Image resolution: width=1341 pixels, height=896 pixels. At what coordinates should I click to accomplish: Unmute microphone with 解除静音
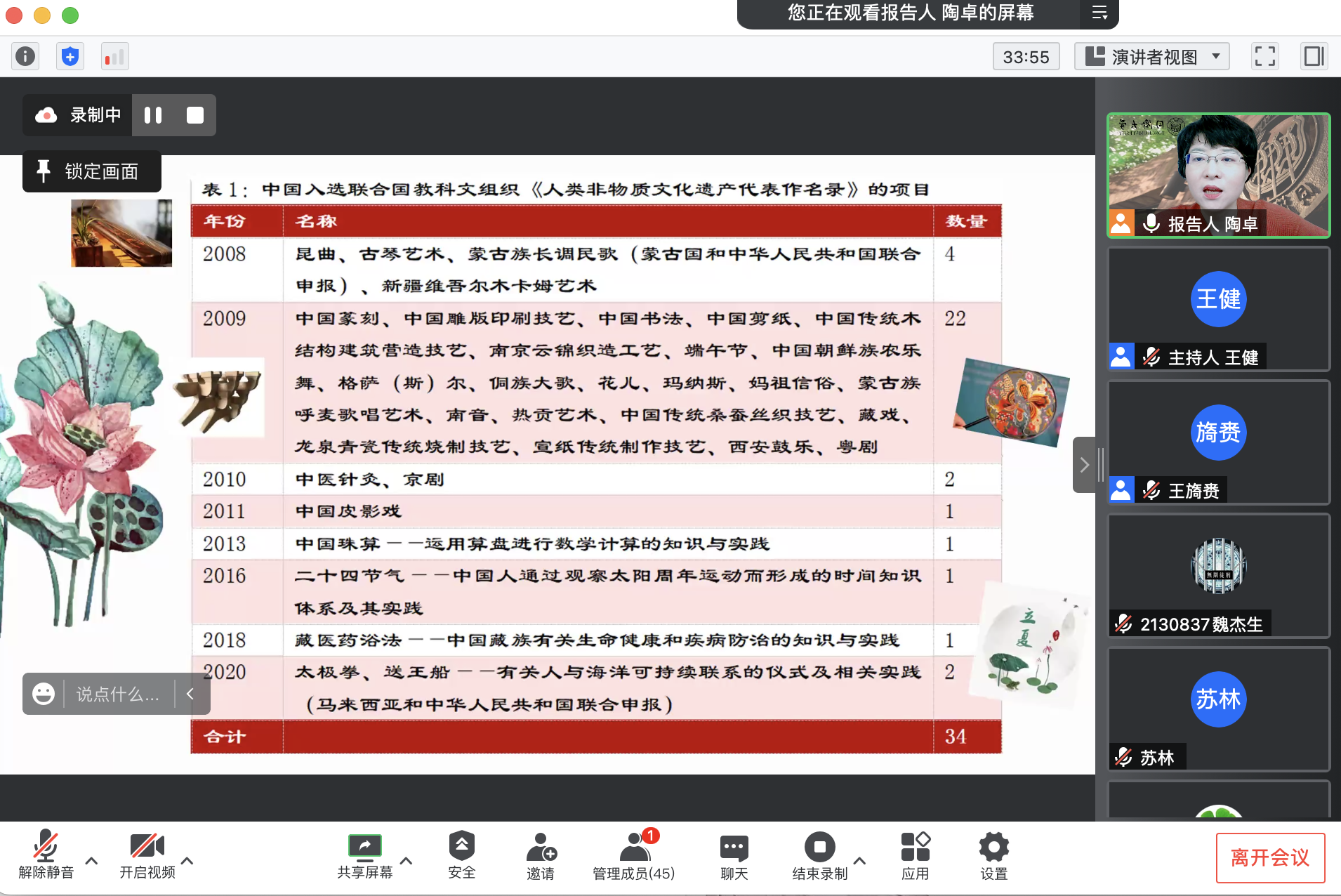tap(46, 855)
